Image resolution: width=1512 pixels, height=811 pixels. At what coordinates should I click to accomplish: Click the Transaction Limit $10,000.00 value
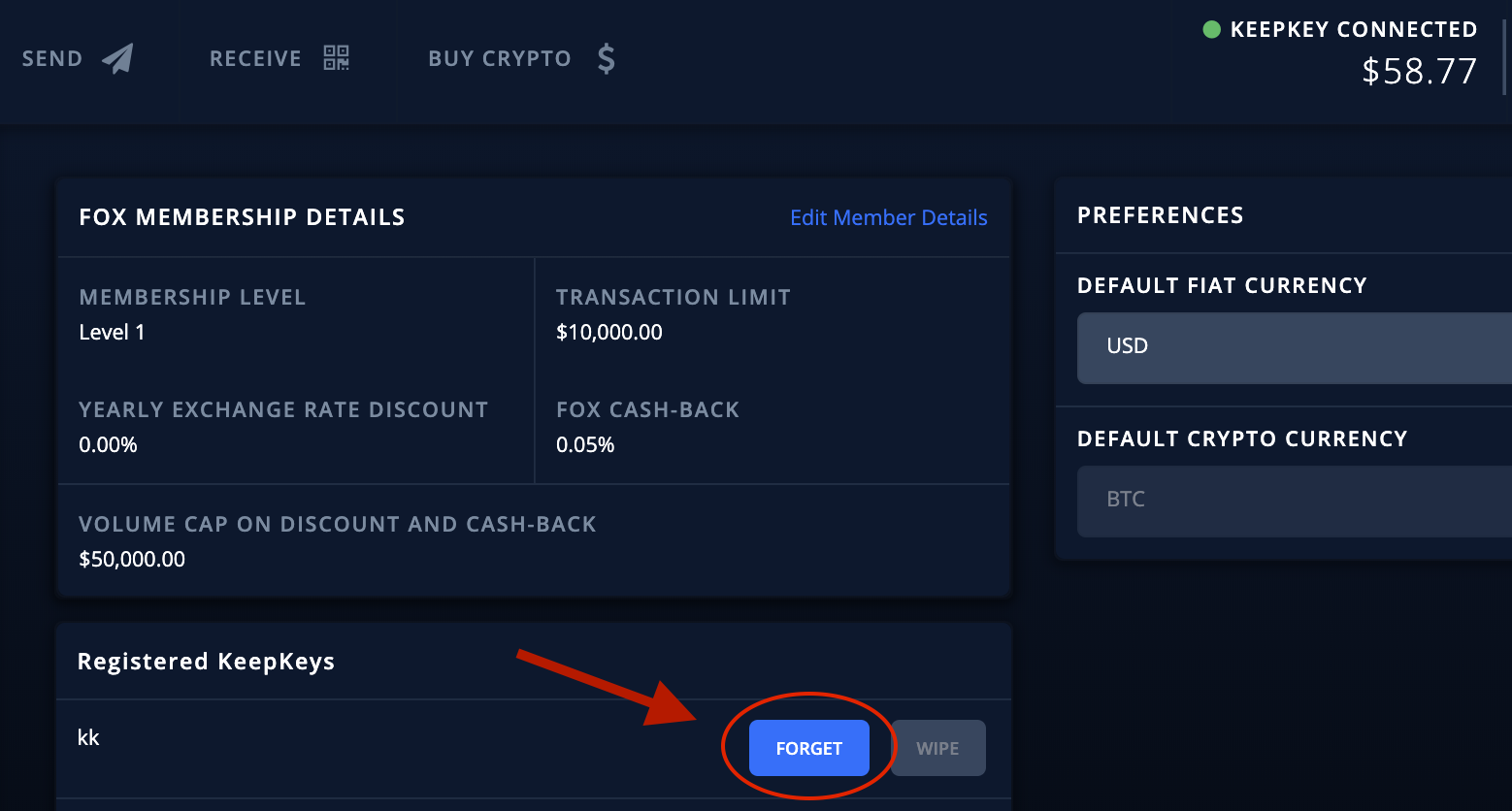tap(608, 332)
